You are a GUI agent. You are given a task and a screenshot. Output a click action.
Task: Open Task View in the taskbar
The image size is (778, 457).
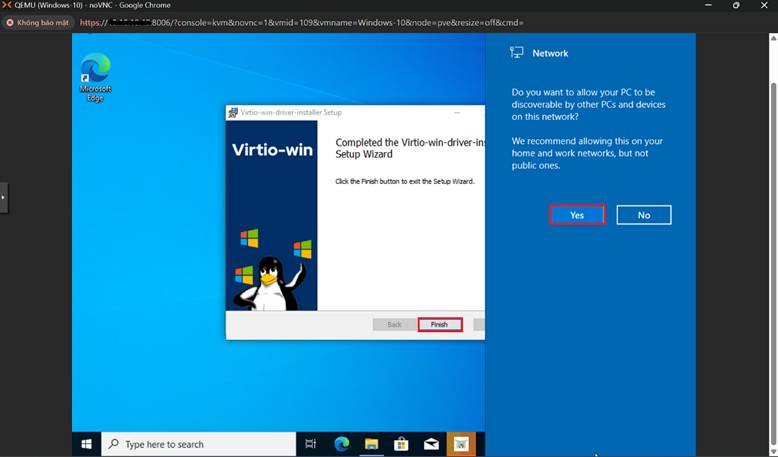(x=310, y=444)
